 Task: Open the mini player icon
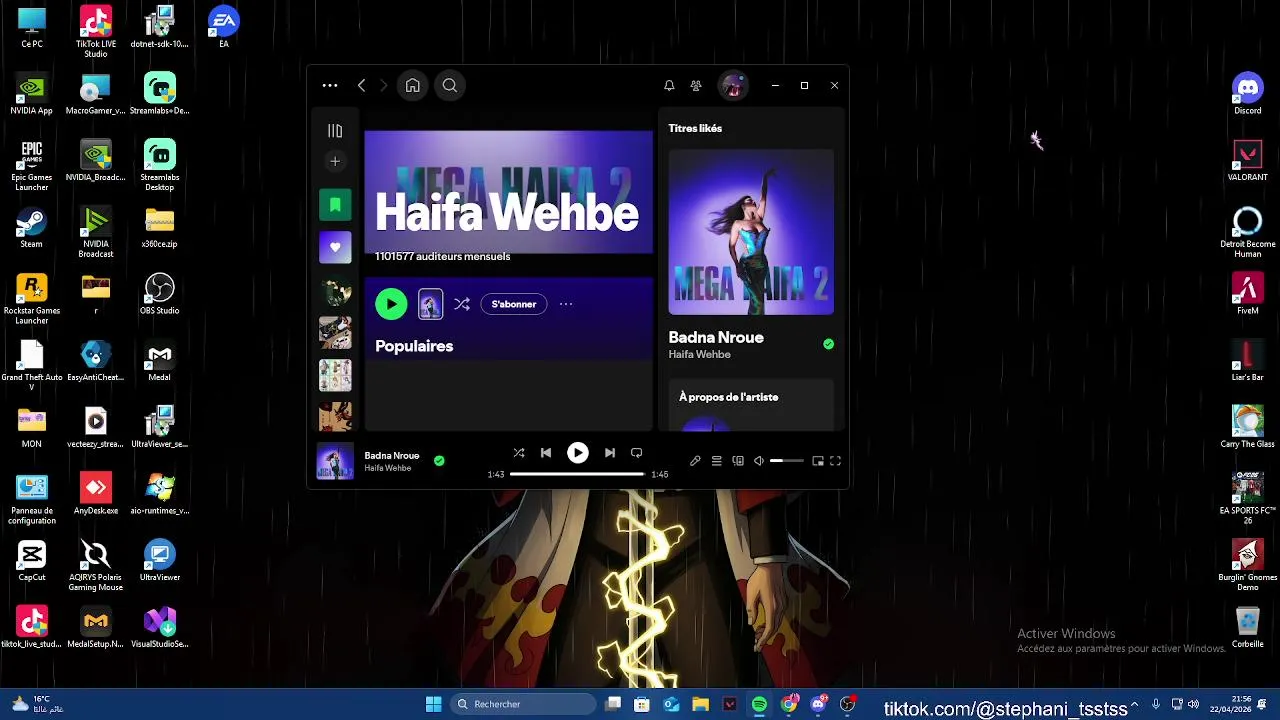click(x=818, y=461)
